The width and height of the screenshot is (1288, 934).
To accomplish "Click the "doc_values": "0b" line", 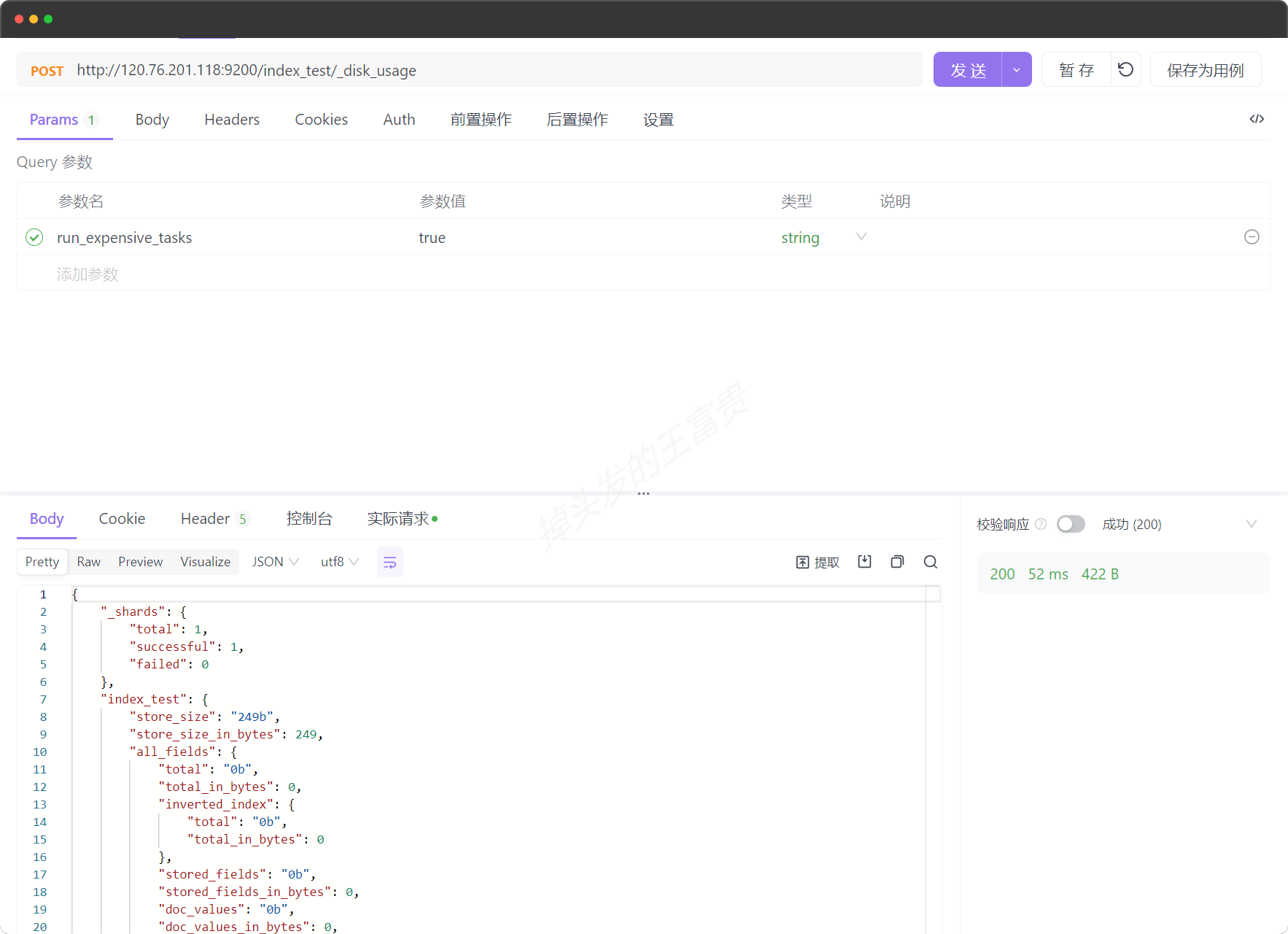I will click(x=226, y=909).
